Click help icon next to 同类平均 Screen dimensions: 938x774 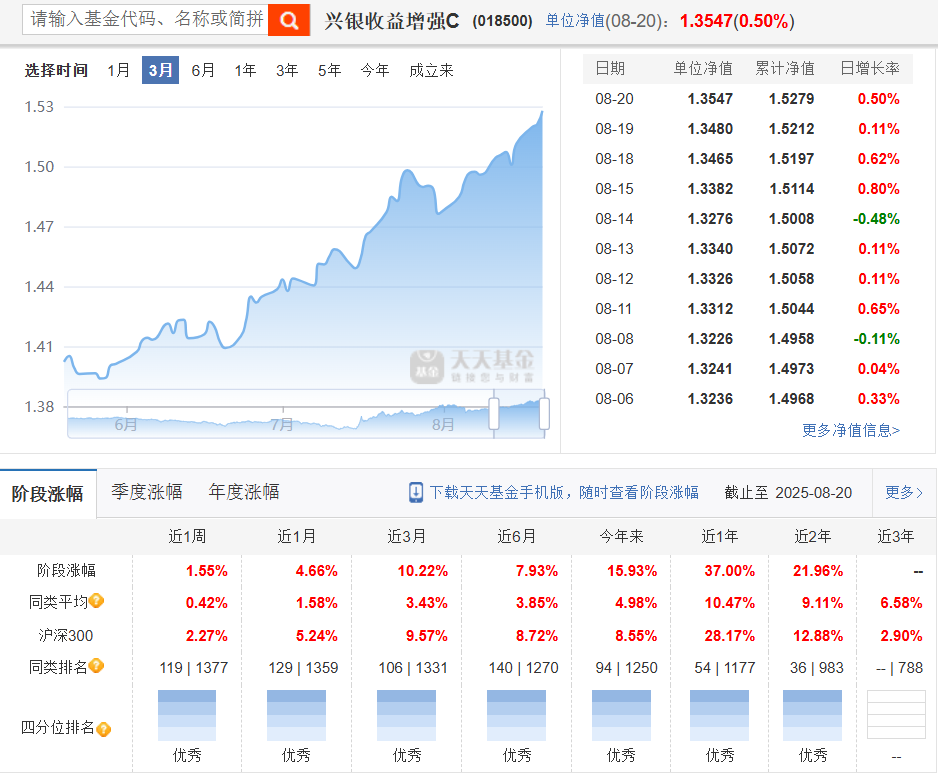(96, 601)
